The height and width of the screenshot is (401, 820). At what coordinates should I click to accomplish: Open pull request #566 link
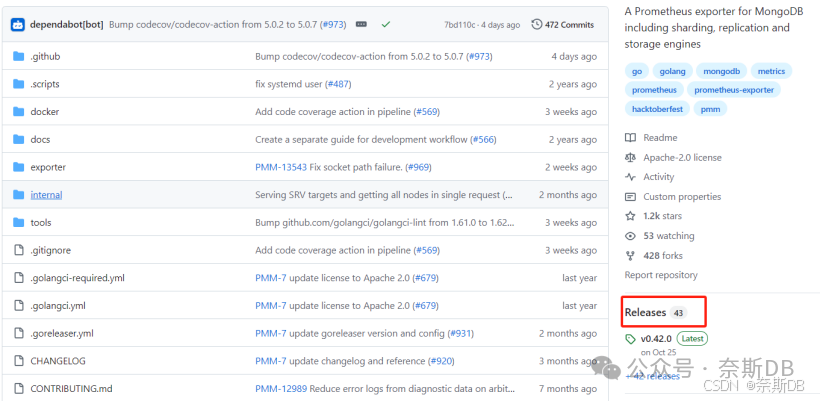tap(483, 140)
